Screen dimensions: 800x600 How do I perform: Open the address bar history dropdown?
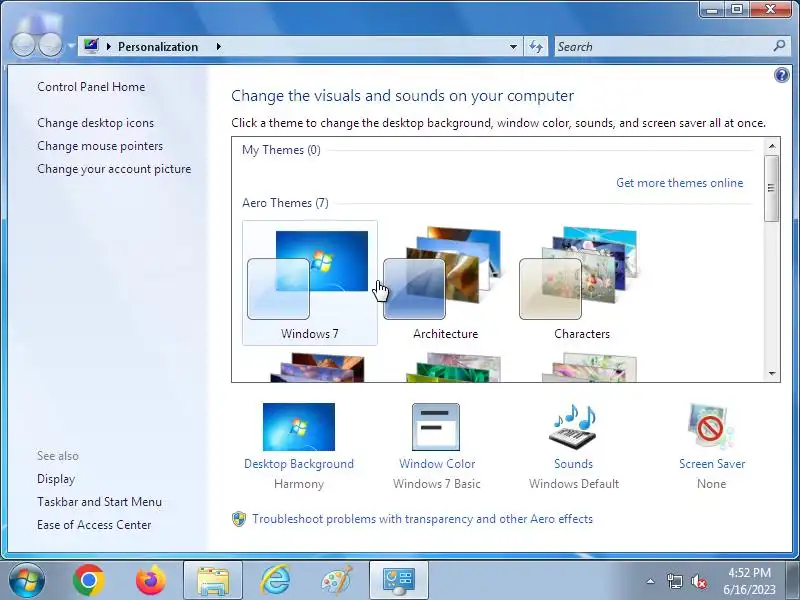[513, 46]
